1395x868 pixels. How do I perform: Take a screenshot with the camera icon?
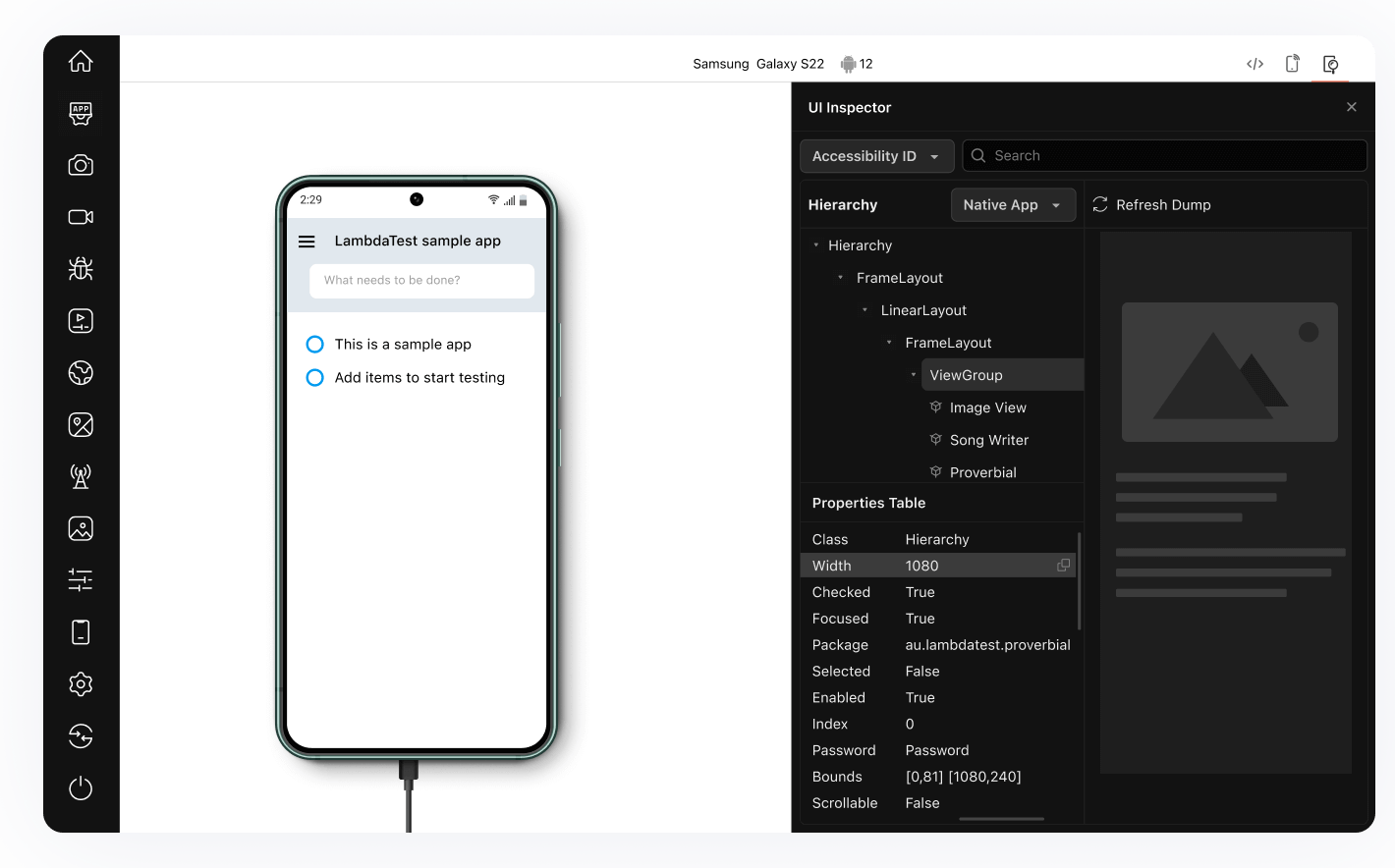point(82,165)
